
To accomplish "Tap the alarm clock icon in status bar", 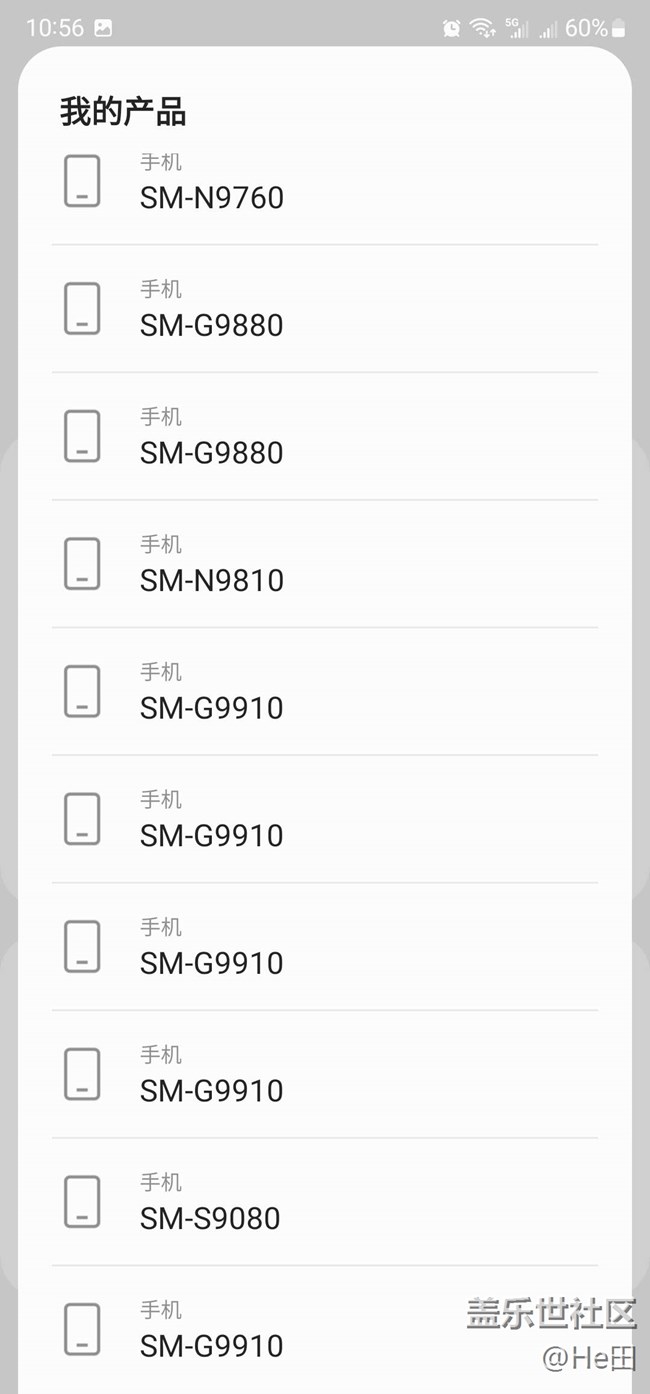I will point(452,28).
